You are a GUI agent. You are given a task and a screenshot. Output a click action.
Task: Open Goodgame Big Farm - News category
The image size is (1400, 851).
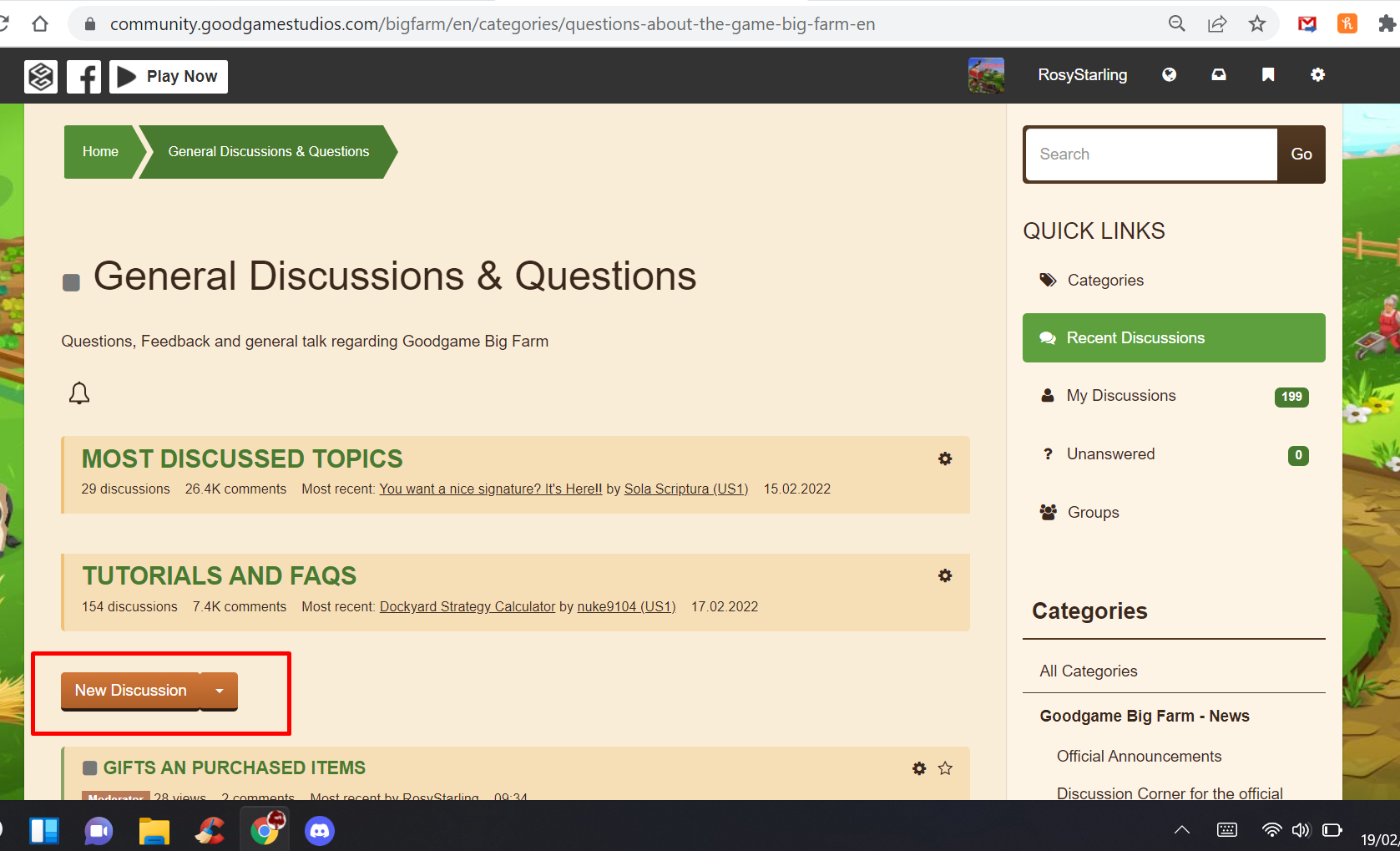pyautogui.click(x=1145, y=717)
